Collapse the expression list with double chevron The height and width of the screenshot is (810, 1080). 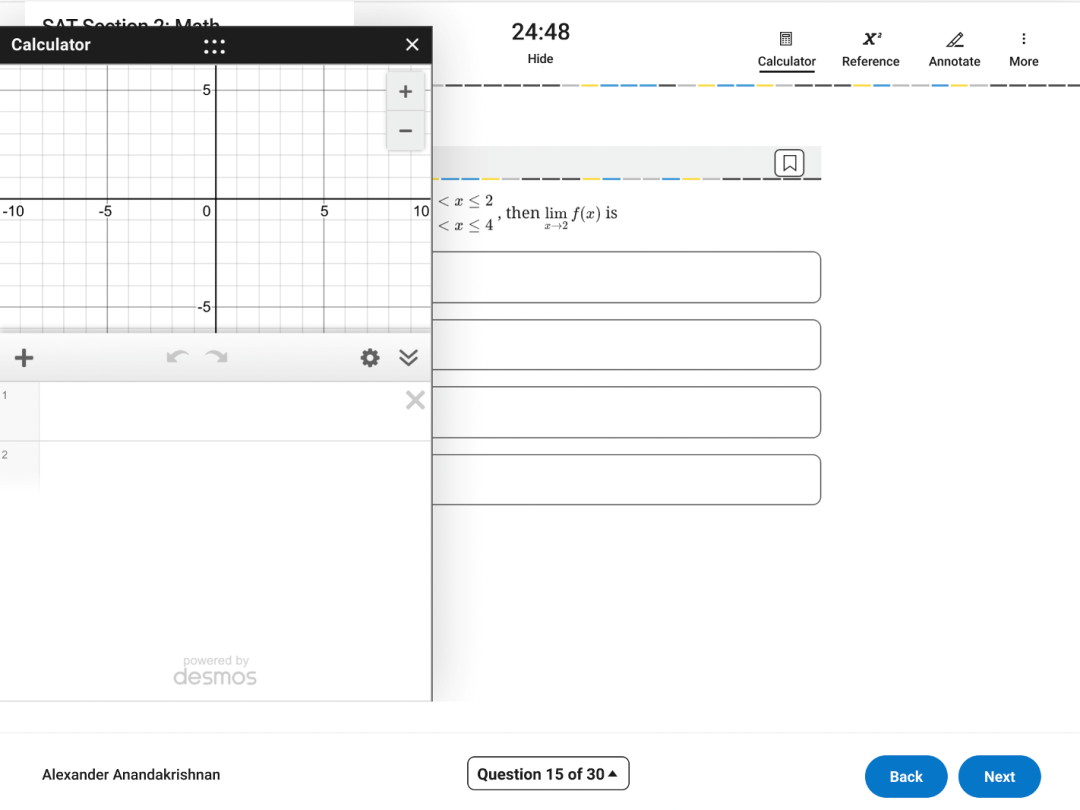(x=408, y=358)
